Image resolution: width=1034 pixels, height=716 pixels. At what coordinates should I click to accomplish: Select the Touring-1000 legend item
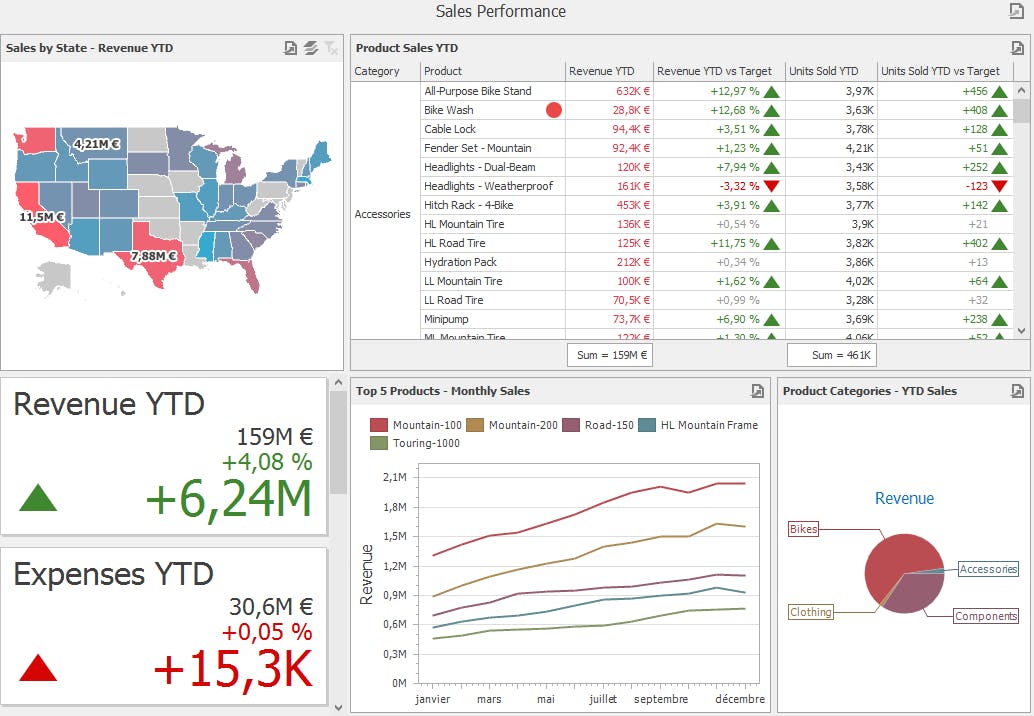pos(415,443)
